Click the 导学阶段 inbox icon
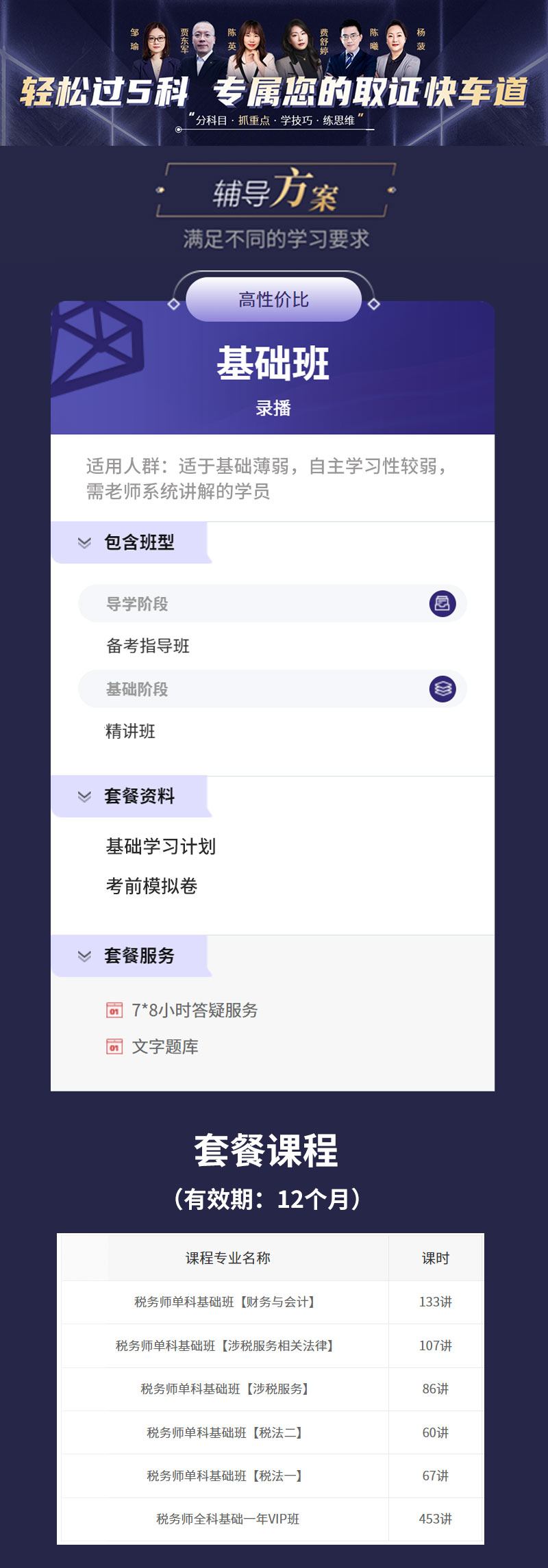 click(443, 603)
